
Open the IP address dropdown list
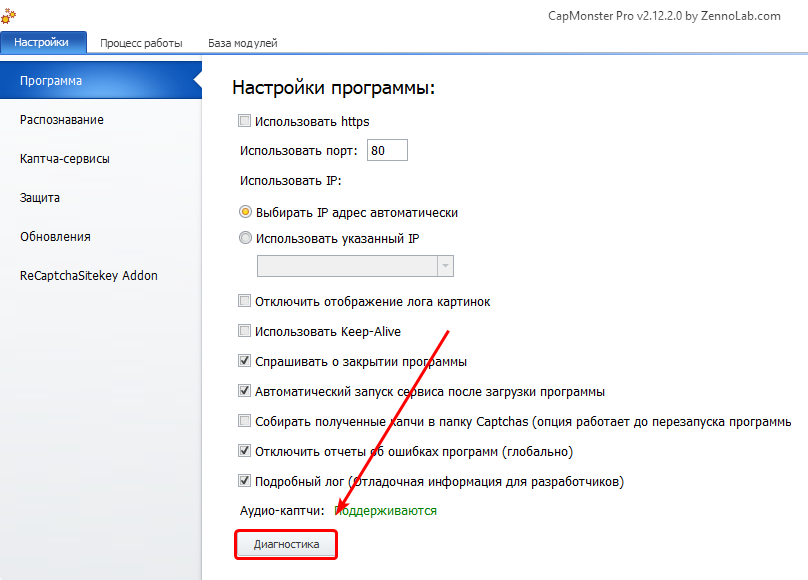pos(444,266)
